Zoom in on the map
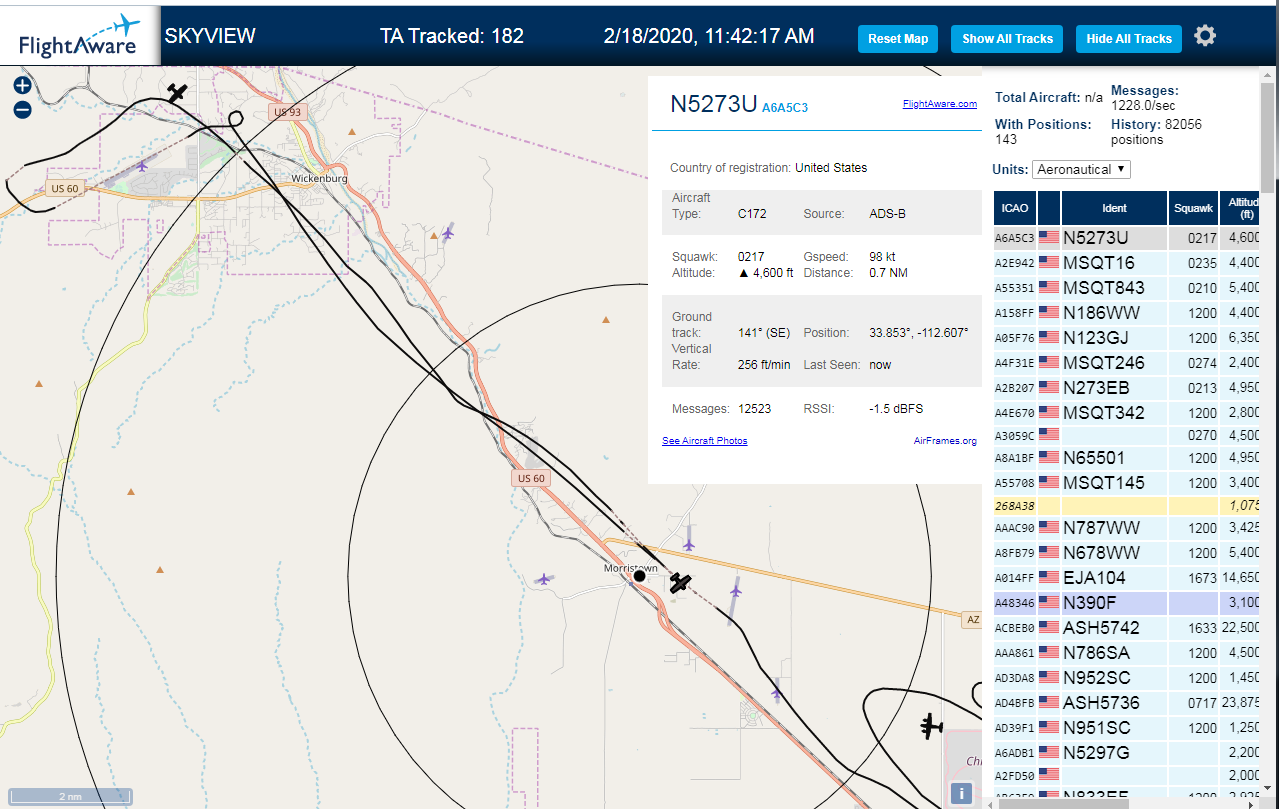Image resolution: width=1279 pixels, height=809 pixels. 22,86
